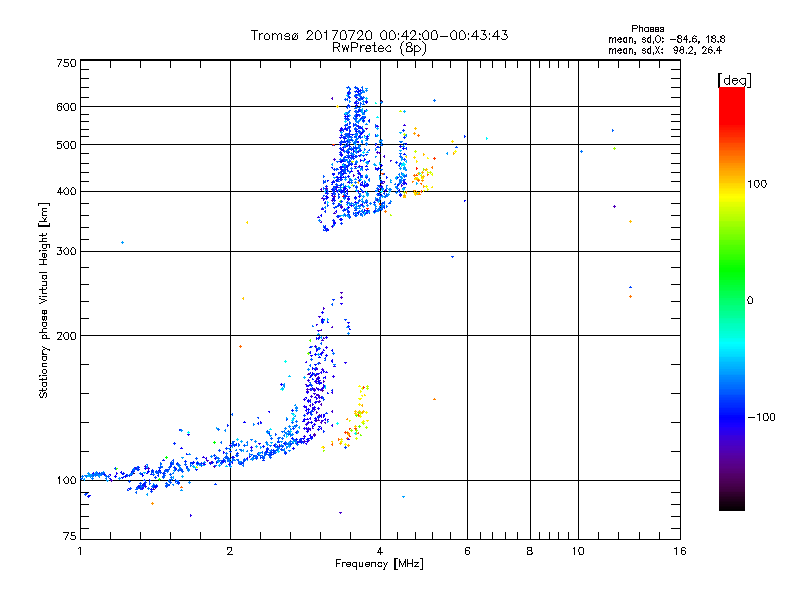
Task: Click the plot title 'Tromsø 20170720 00:42:00-00:43:43'
Action: click(379, 35)
